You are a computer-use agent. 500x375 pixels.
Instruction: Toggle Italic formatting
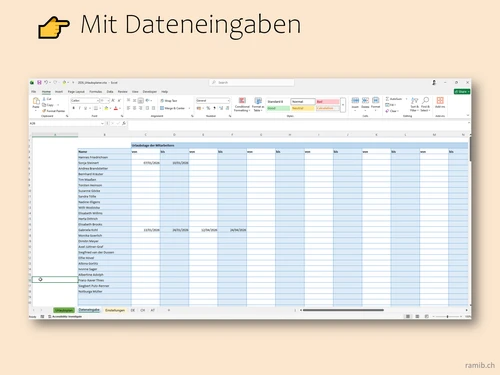pyautogui.click(x=79, y=108)
